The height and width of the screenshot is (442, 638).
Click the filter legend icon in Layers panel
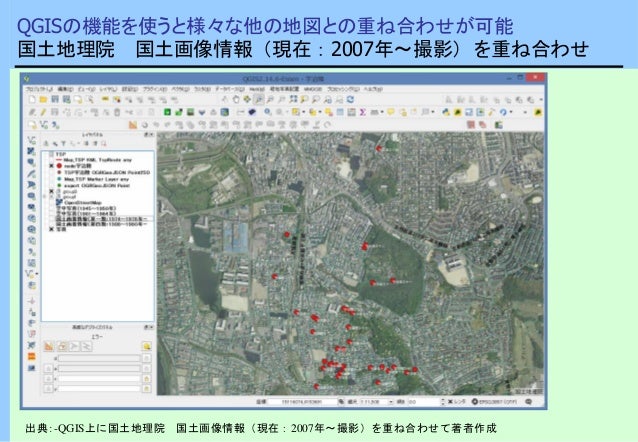[x=63, y=144]
